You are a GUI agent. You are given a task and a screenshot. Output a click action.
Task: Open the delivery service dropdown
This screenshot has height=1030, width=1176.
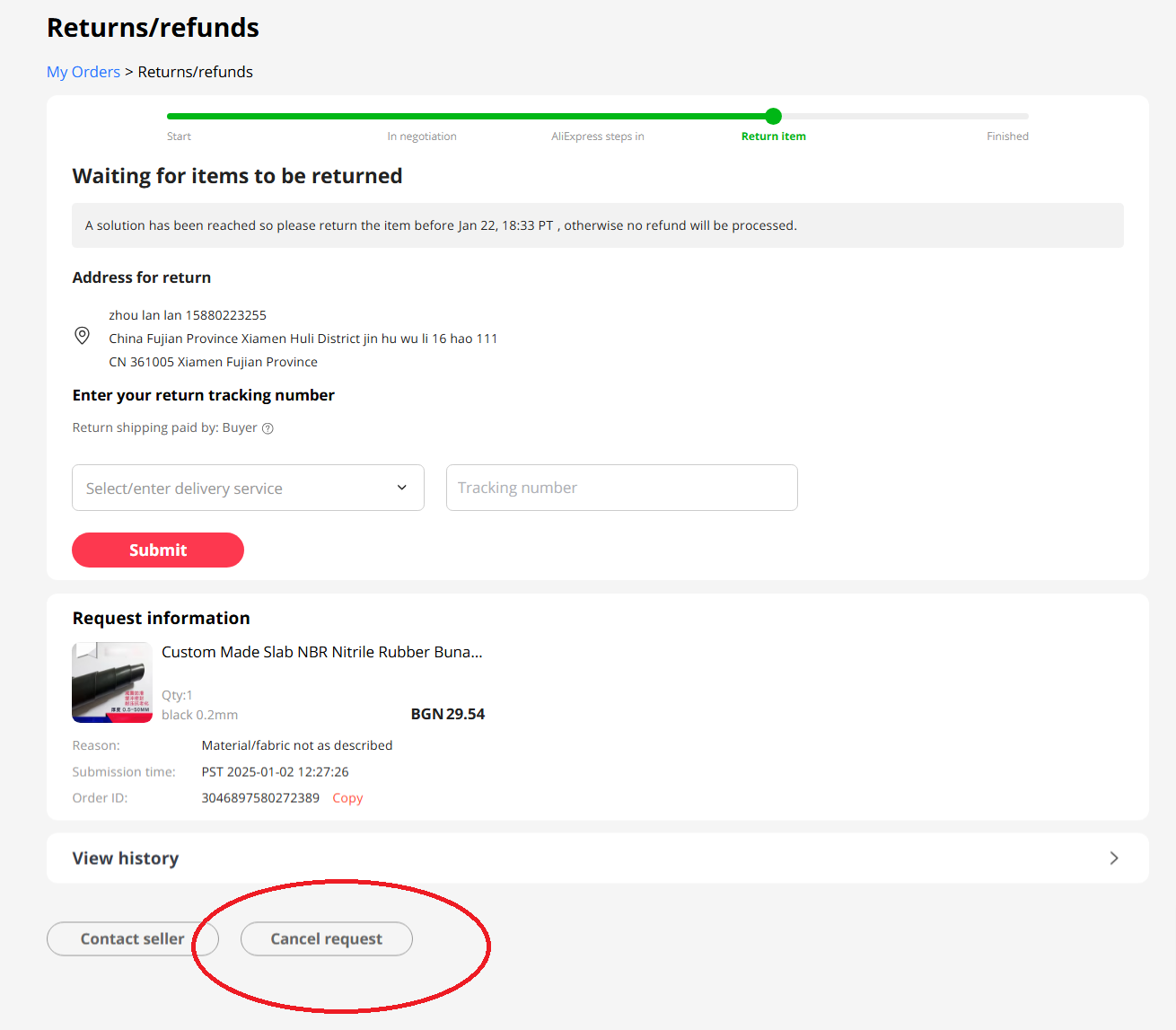tap(248, 488)
